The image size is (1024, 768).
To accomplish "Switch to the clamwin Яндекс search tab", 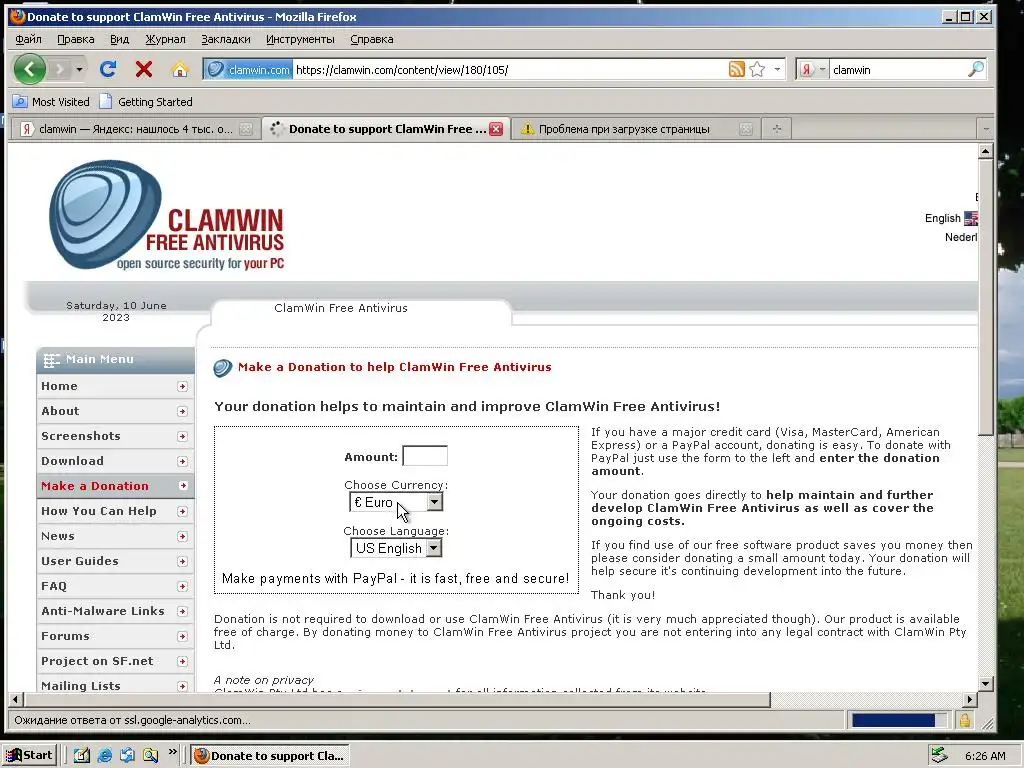I will [135, 129].
